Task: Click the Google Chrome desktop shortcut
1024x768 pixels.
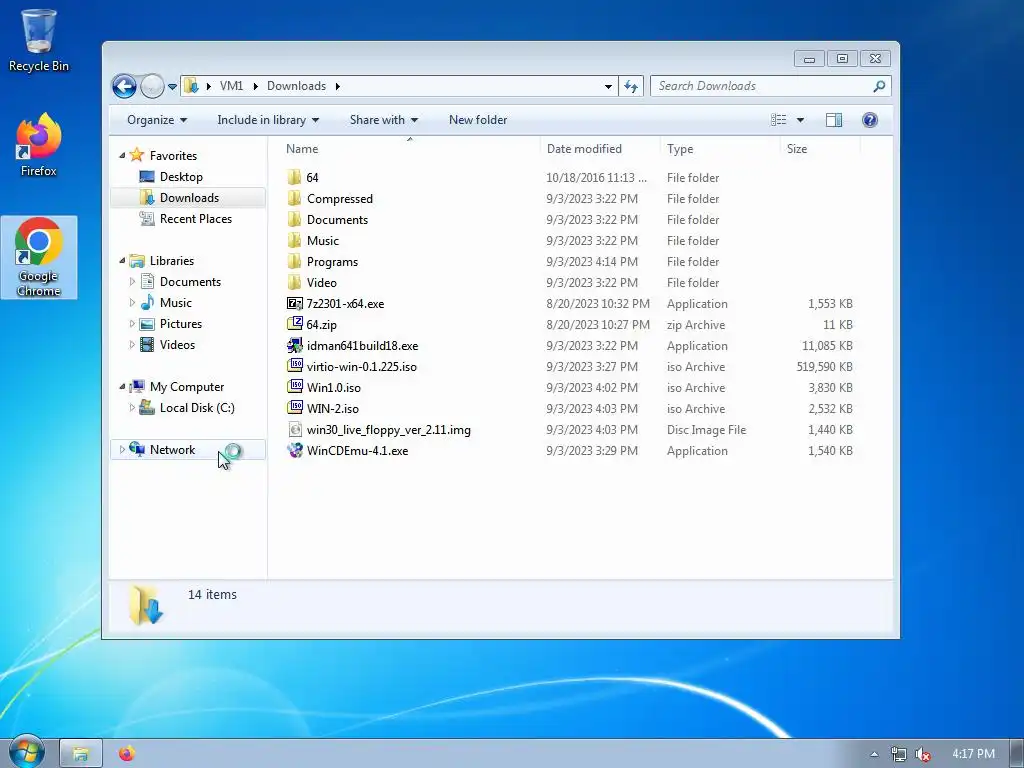Action: tap(39, 257)
